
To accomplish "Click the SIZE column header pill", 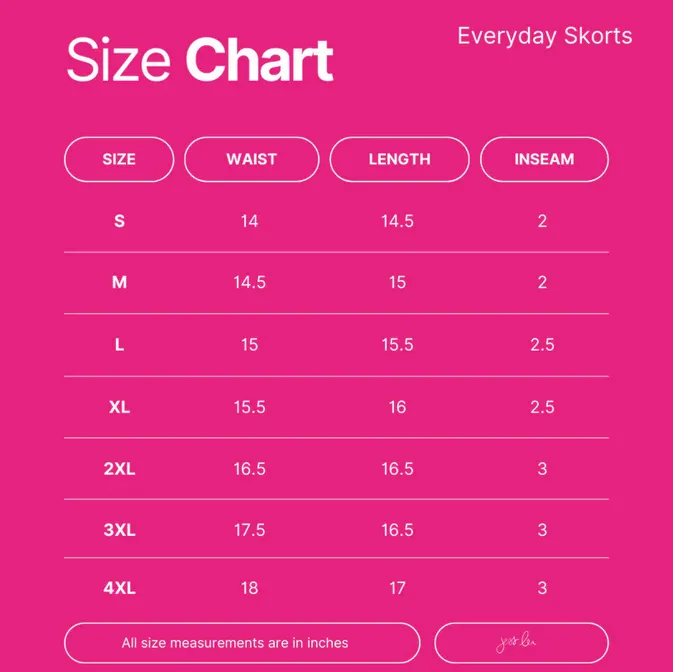I will tap(119, 159).
